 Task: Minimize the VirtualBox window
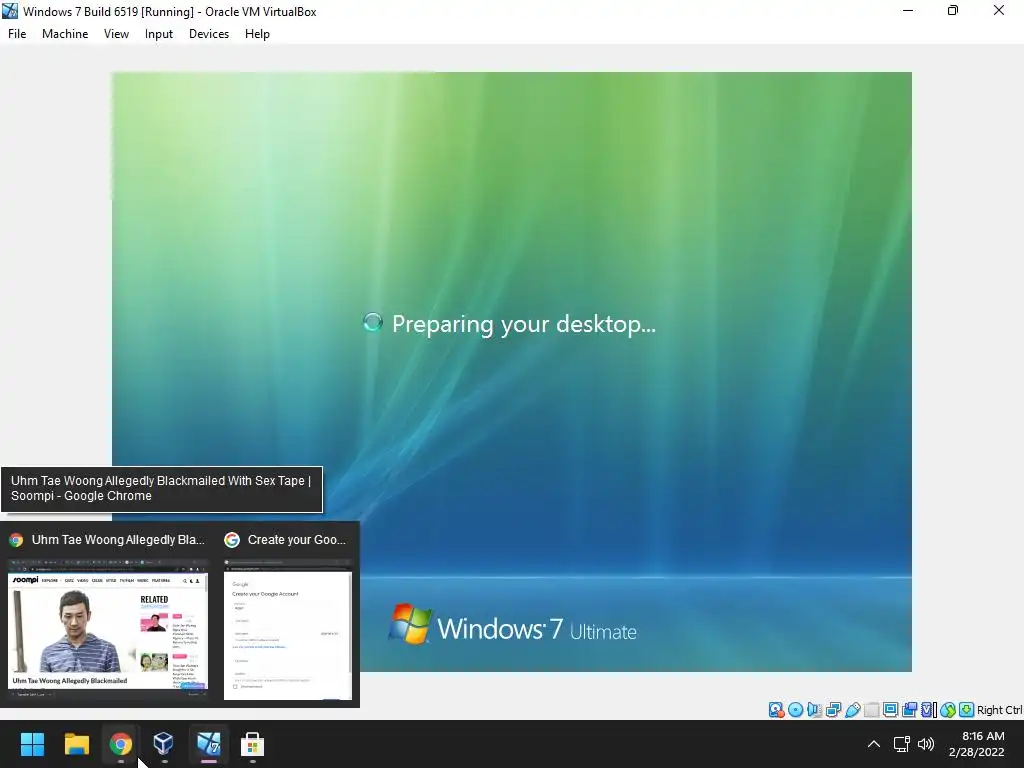coord(908,10)
